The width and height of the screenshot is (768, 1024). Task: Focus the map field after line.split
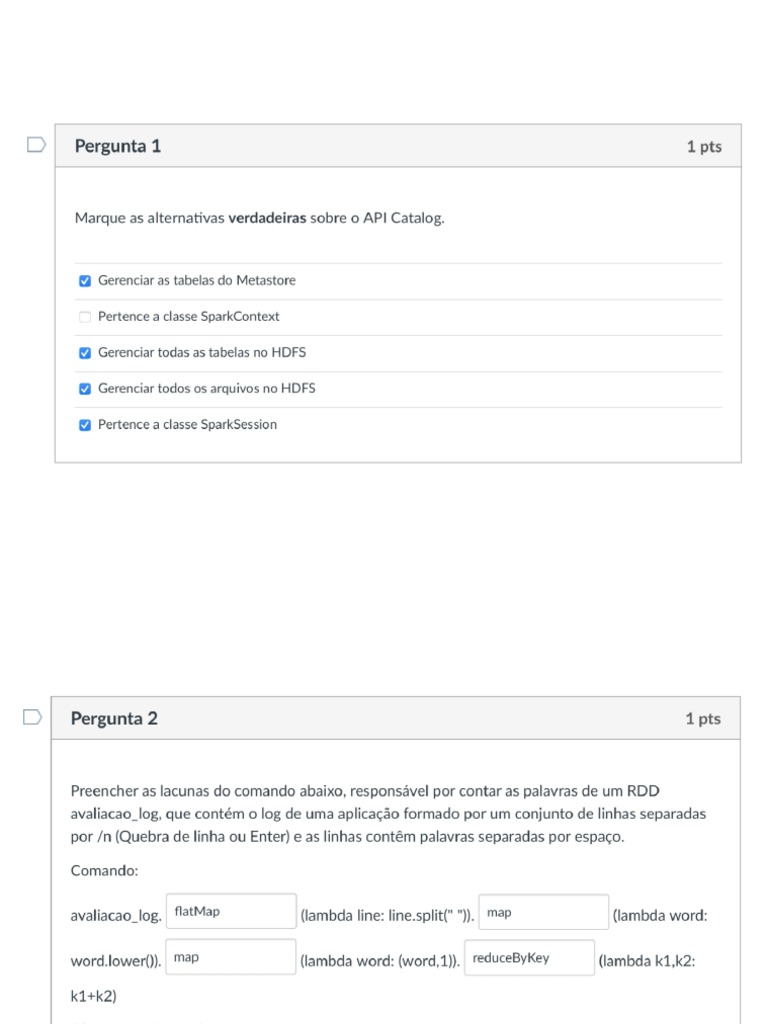pyautogui.click(x=544, y=912)
